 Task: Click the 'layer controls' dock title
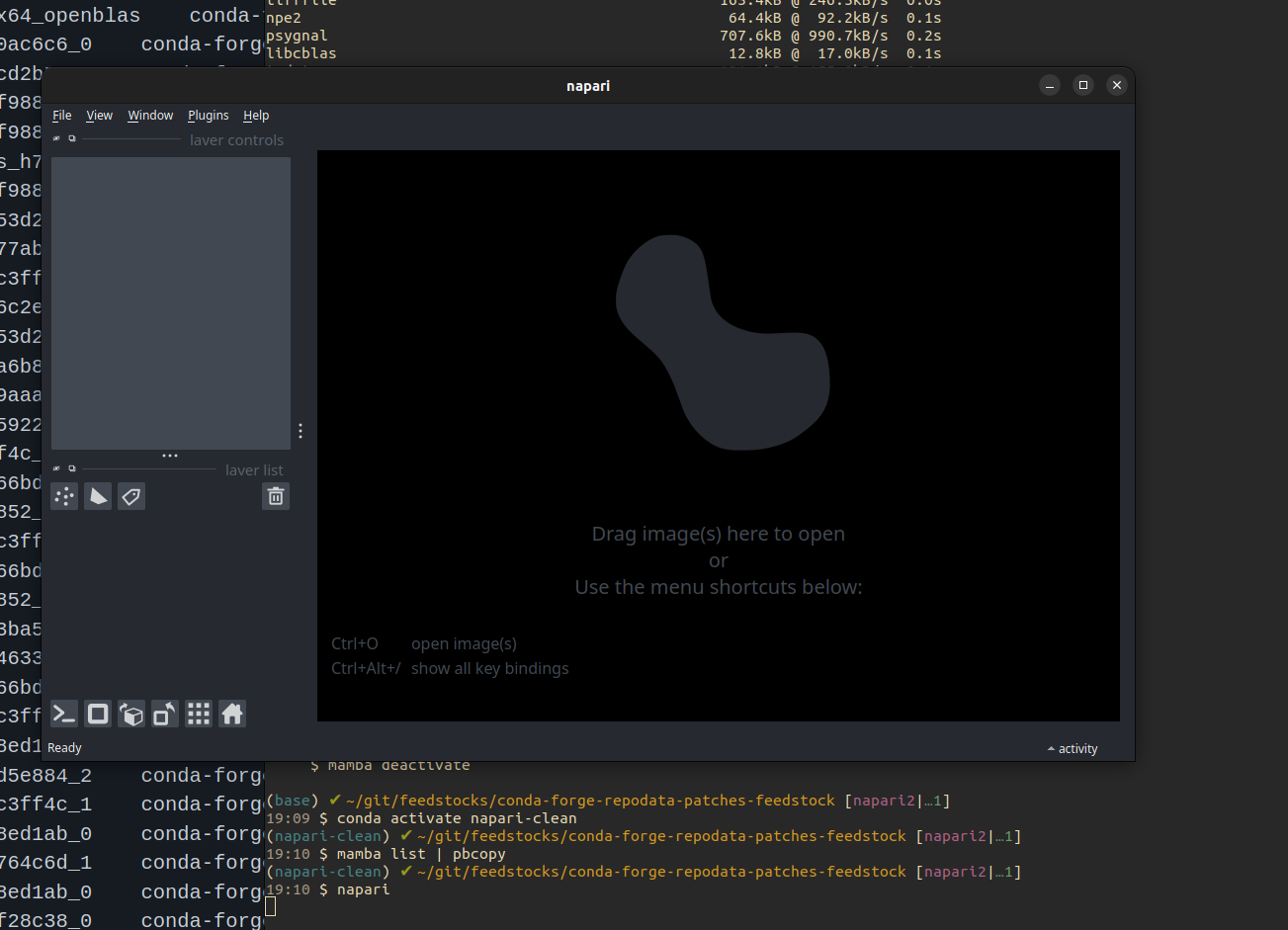[236, 140]
